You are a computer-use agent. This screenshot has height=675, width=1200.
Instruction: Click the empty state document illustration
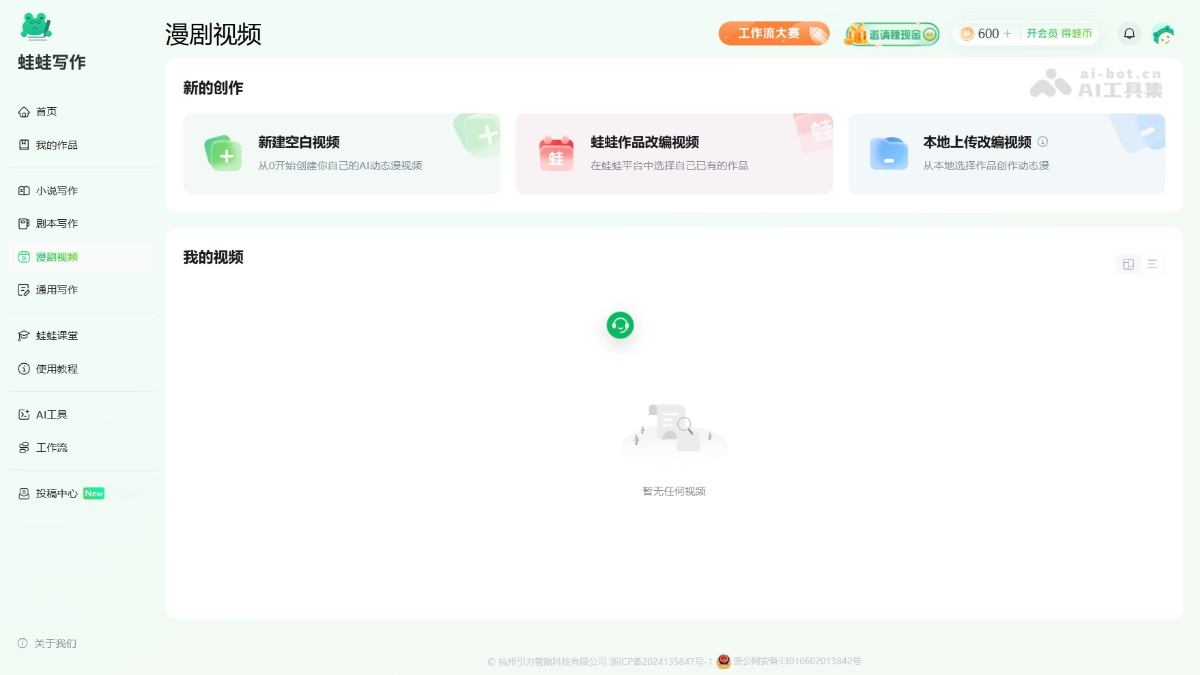click(x=674, y=430)
